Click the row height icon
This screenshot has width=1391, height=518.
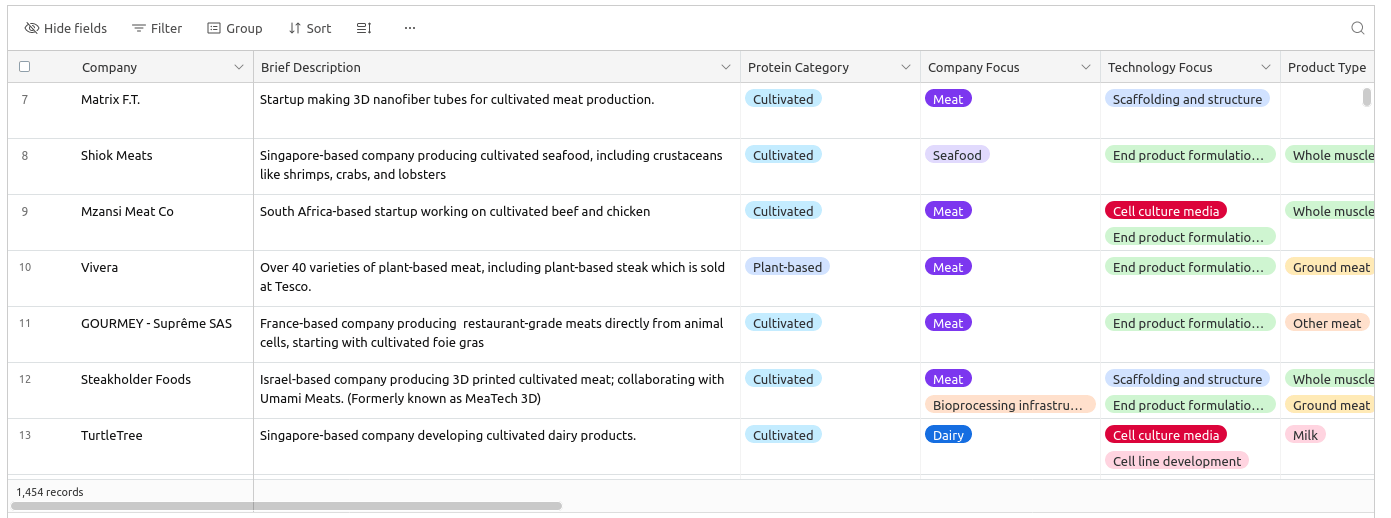[x=364, y=28]
